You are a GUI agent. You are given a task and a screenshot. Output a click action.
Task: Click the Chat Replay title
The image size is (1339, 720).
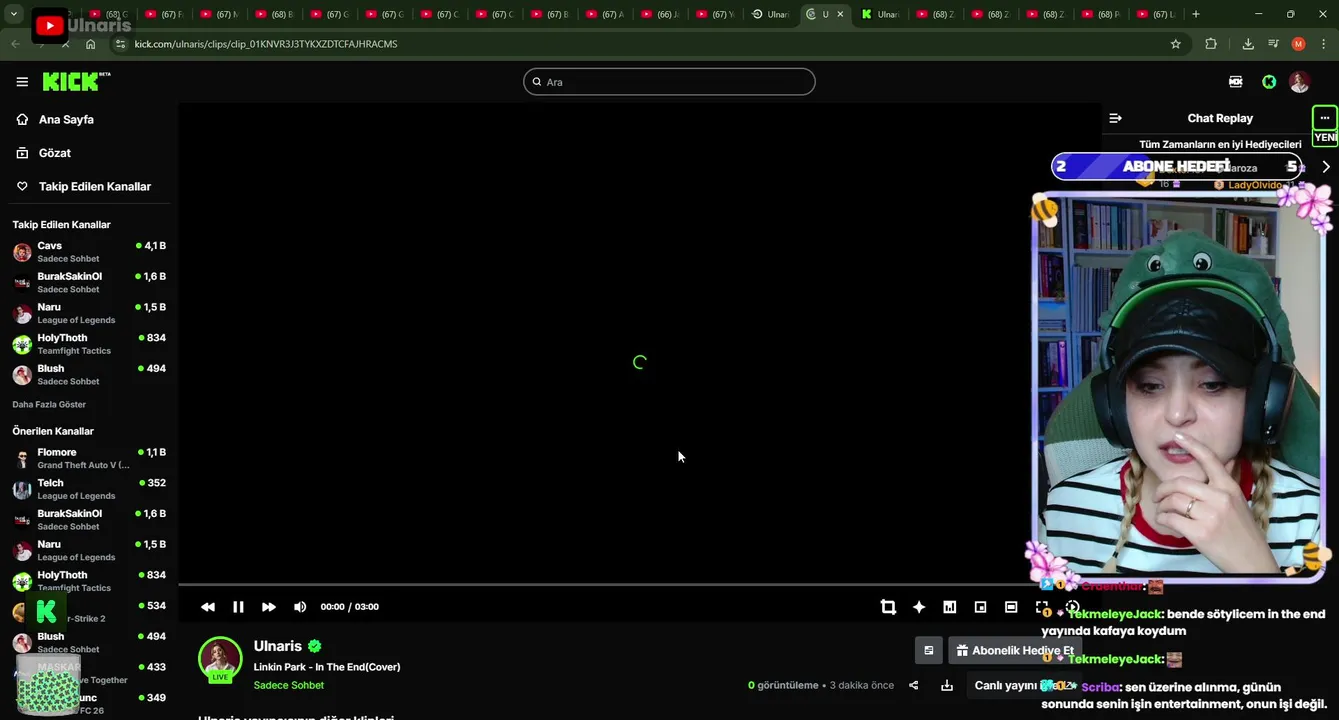click(1220, 118)
